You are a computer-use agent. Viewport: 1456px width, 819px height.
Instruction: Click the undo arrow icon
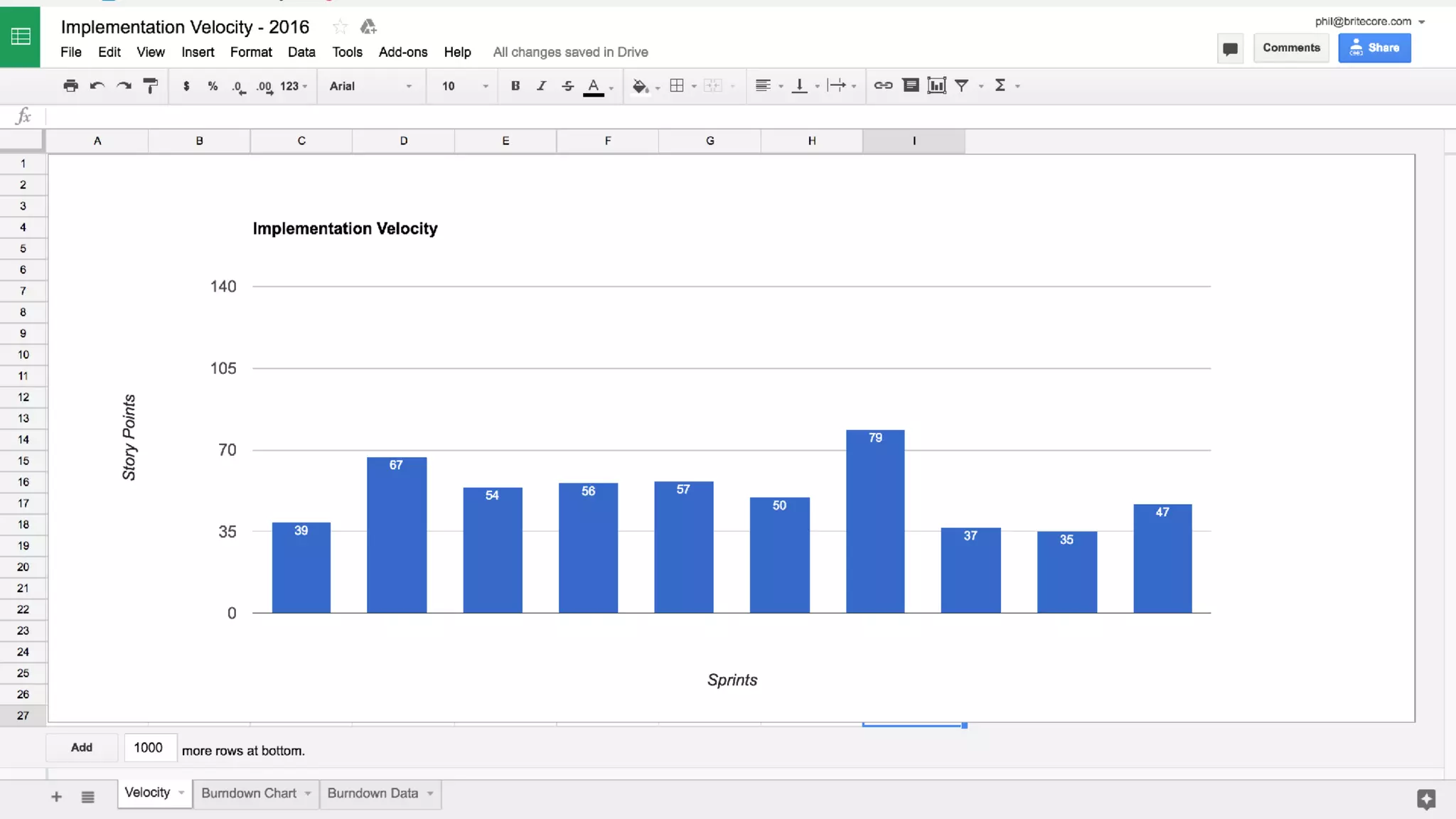coord(97,86)
